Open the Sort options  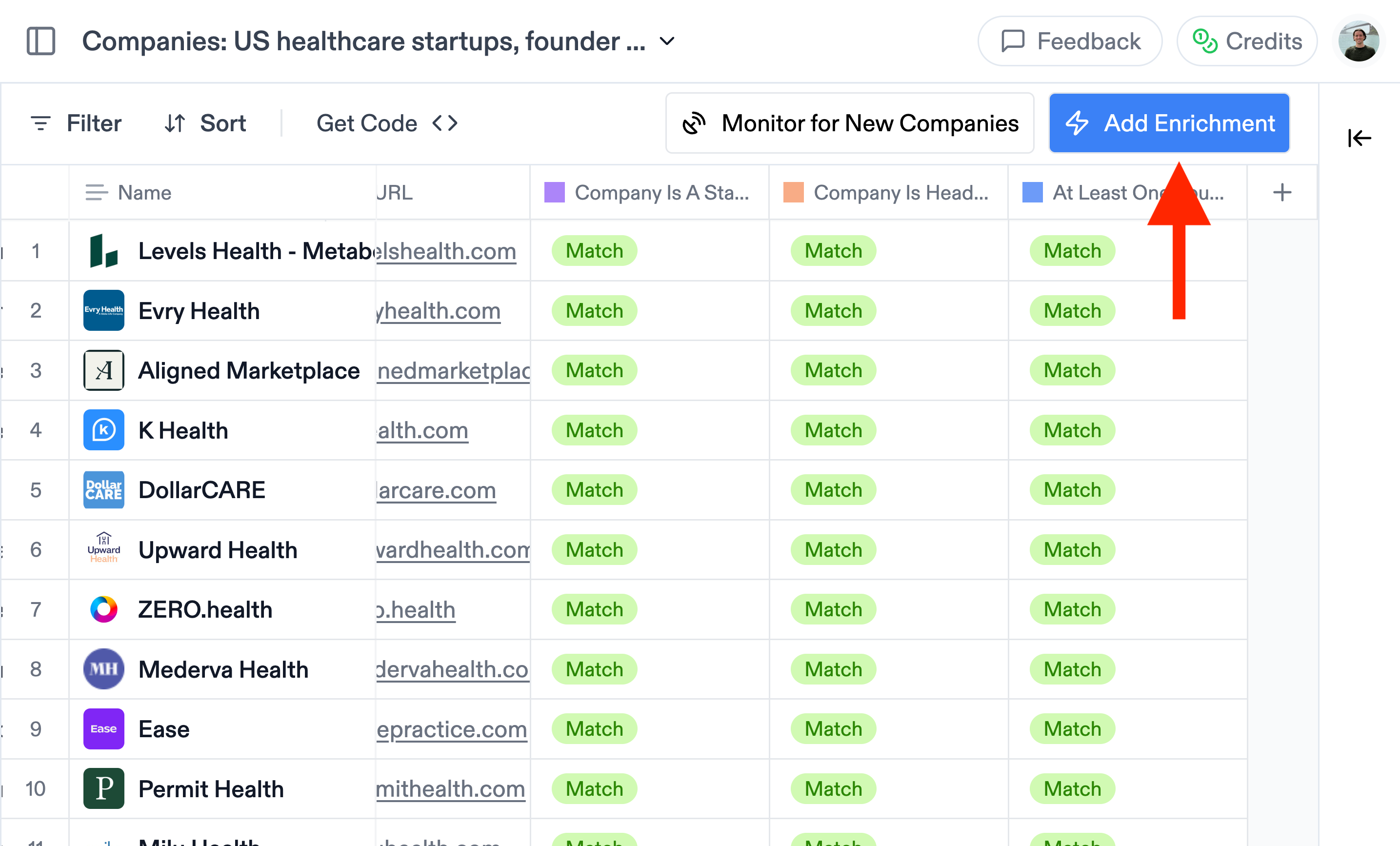click(x=205, y=123)
